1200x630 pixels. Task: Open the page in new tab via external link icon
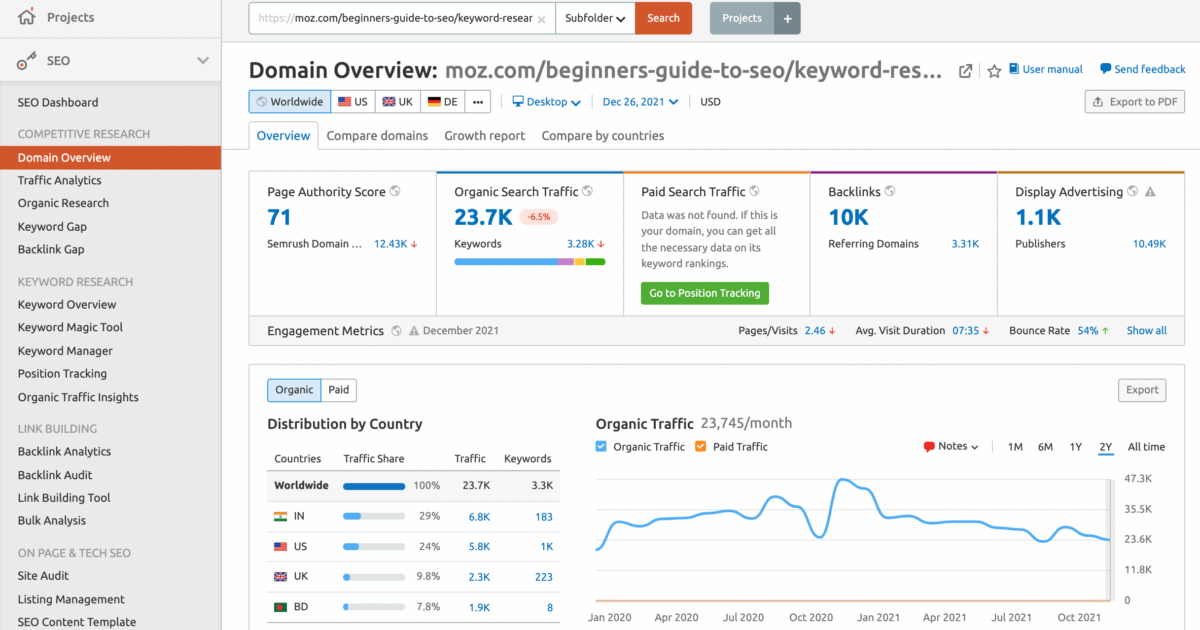tap(964, 71)
